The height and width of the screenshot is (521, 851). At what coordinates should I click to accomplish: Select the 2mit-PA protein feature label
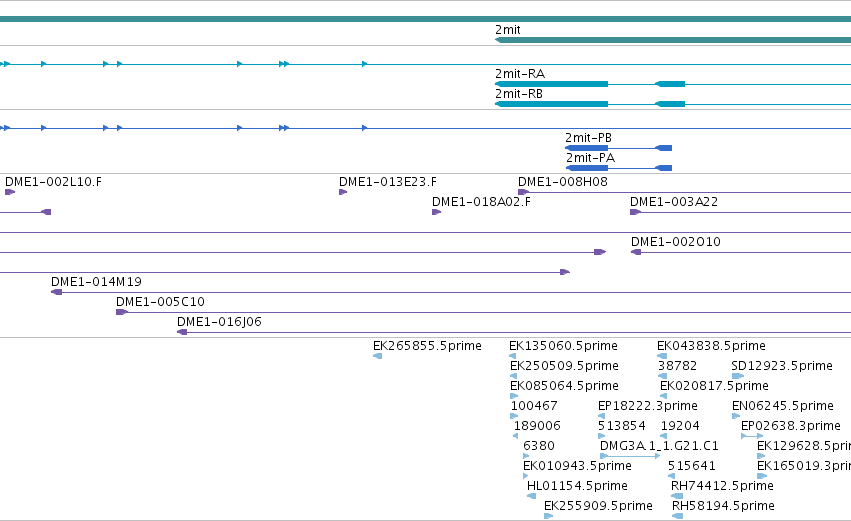tap(590, 158)
